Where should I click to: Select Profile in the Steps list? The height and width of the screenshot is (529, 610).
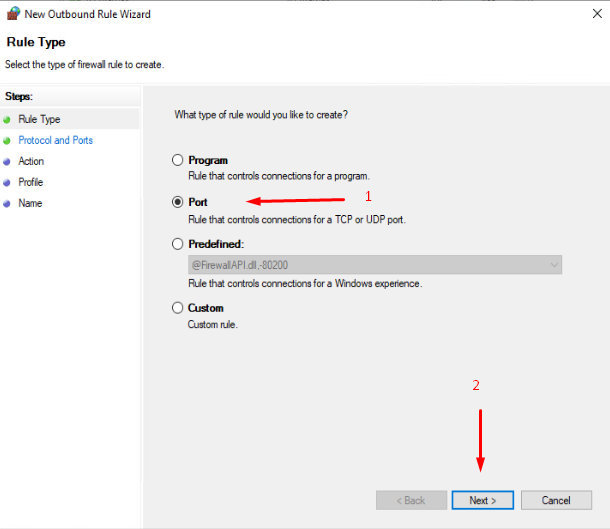point(31,182)
